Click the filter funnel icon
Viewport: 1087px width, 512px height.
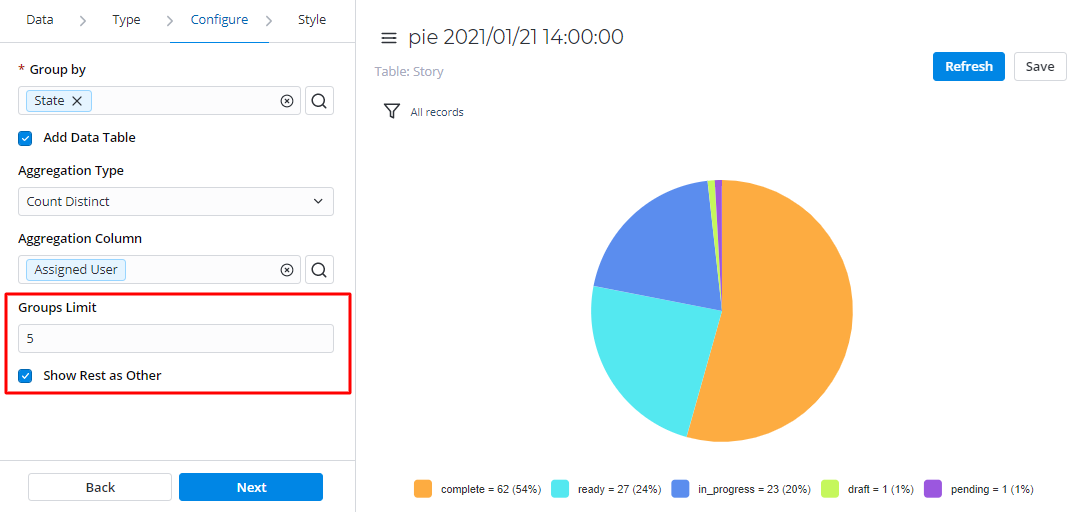coord(392,111)
